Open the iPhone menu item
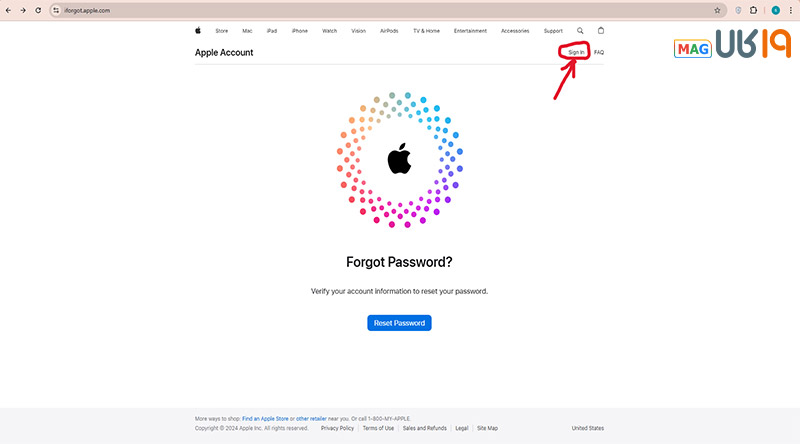The height and width of the screenshot is (444, 800). point(300,31)
